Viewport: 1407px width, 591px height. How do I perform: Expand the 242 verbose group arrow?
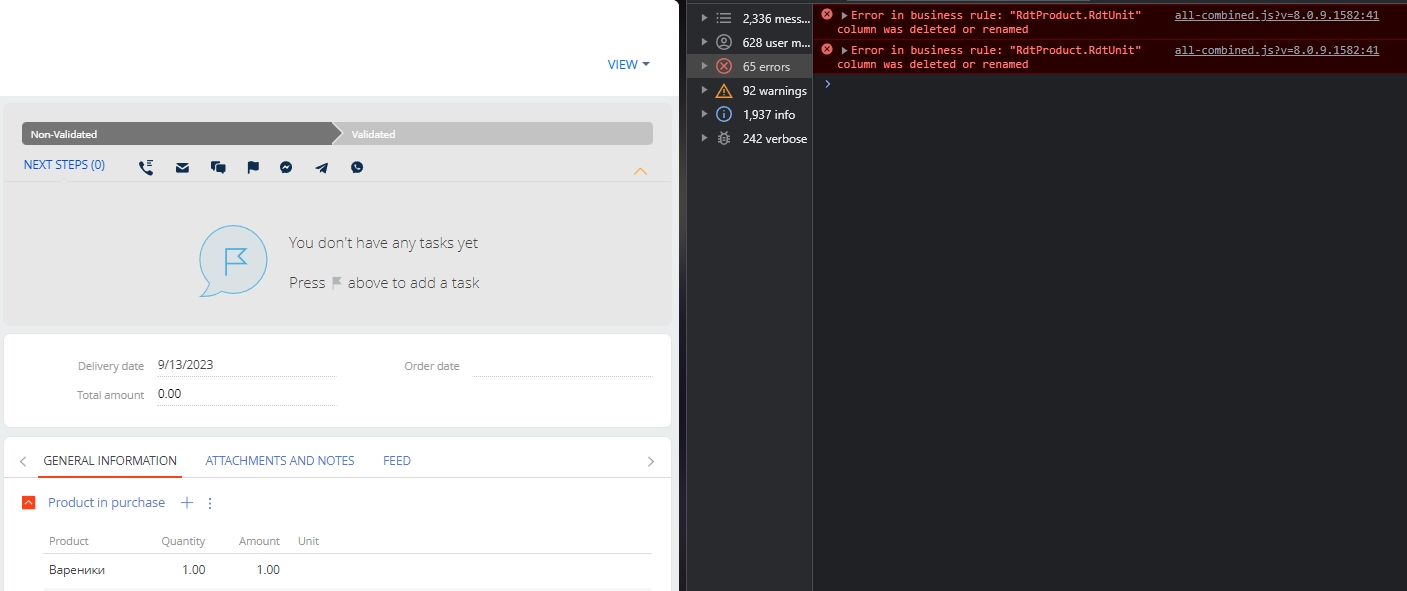coord(705,138)
